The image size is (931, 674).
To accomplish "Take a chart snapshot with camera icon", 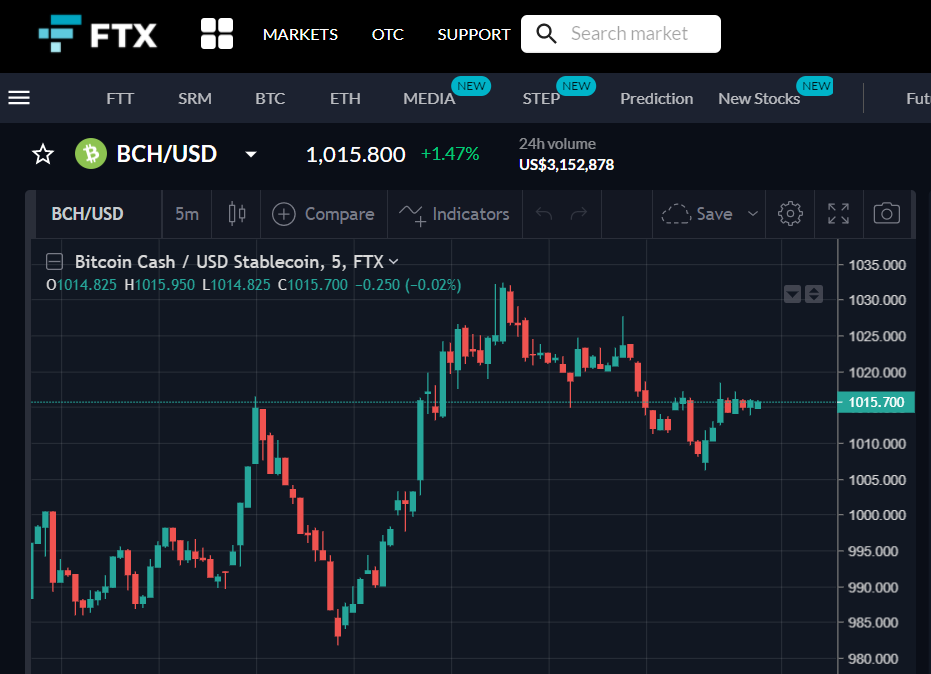I will tap(886, 213).
